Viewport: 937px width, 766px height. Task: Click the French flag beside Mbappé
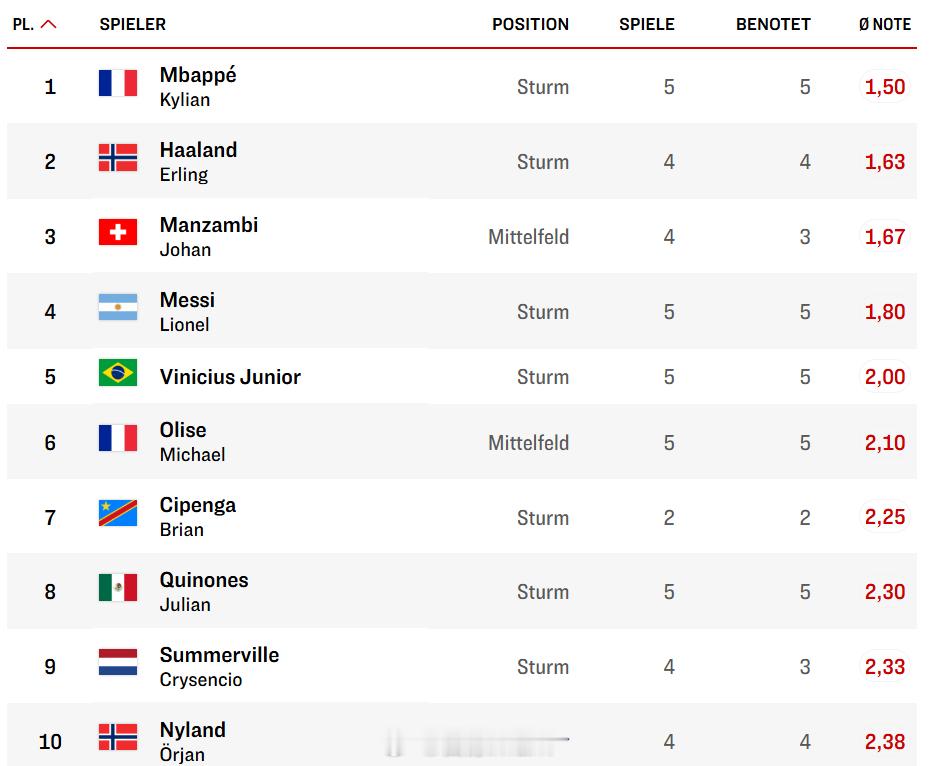pyautogui.click(x=118, y=83)
